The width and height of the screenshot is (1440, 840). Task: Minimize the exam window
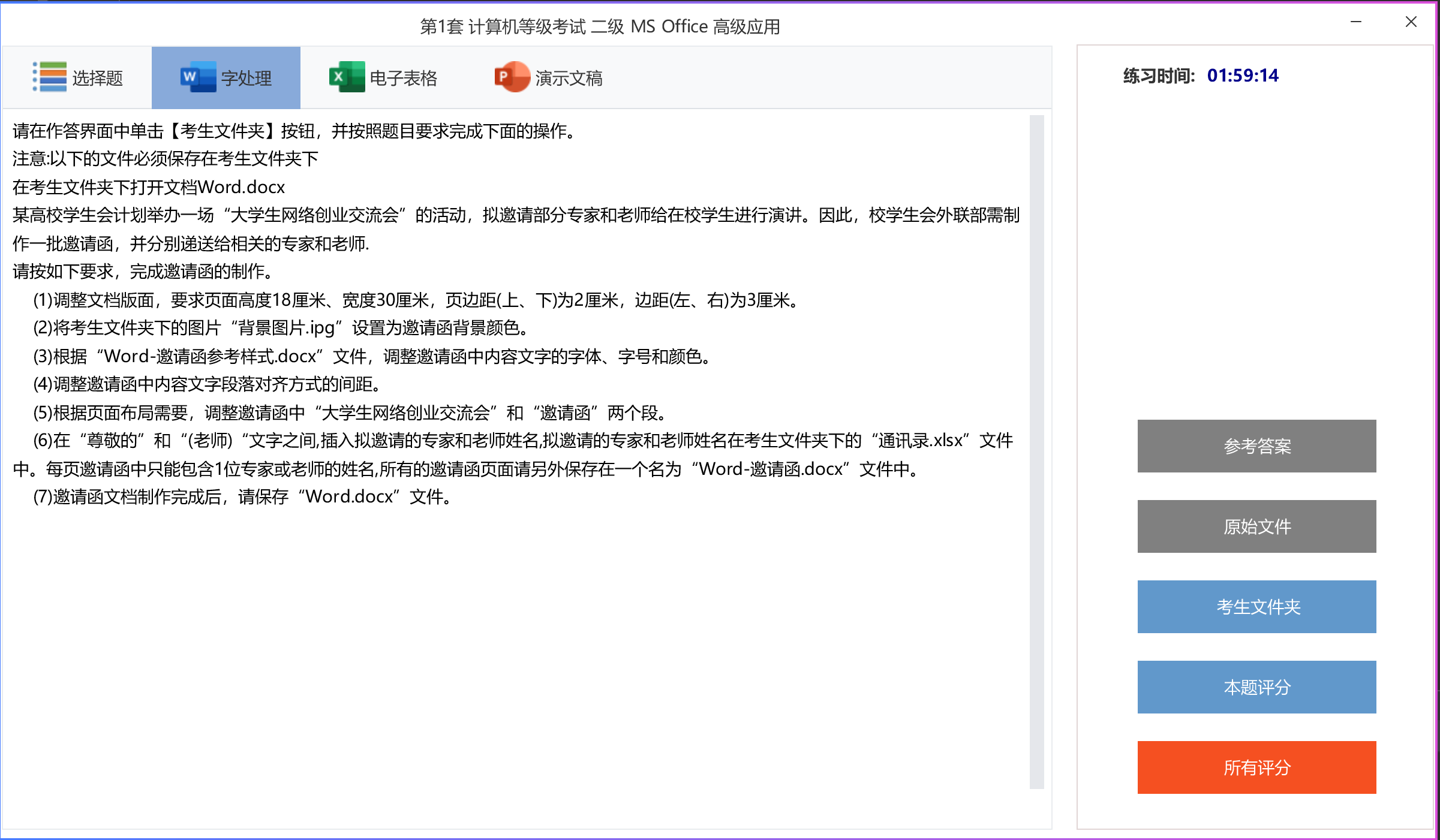(x=1356, y=22)
